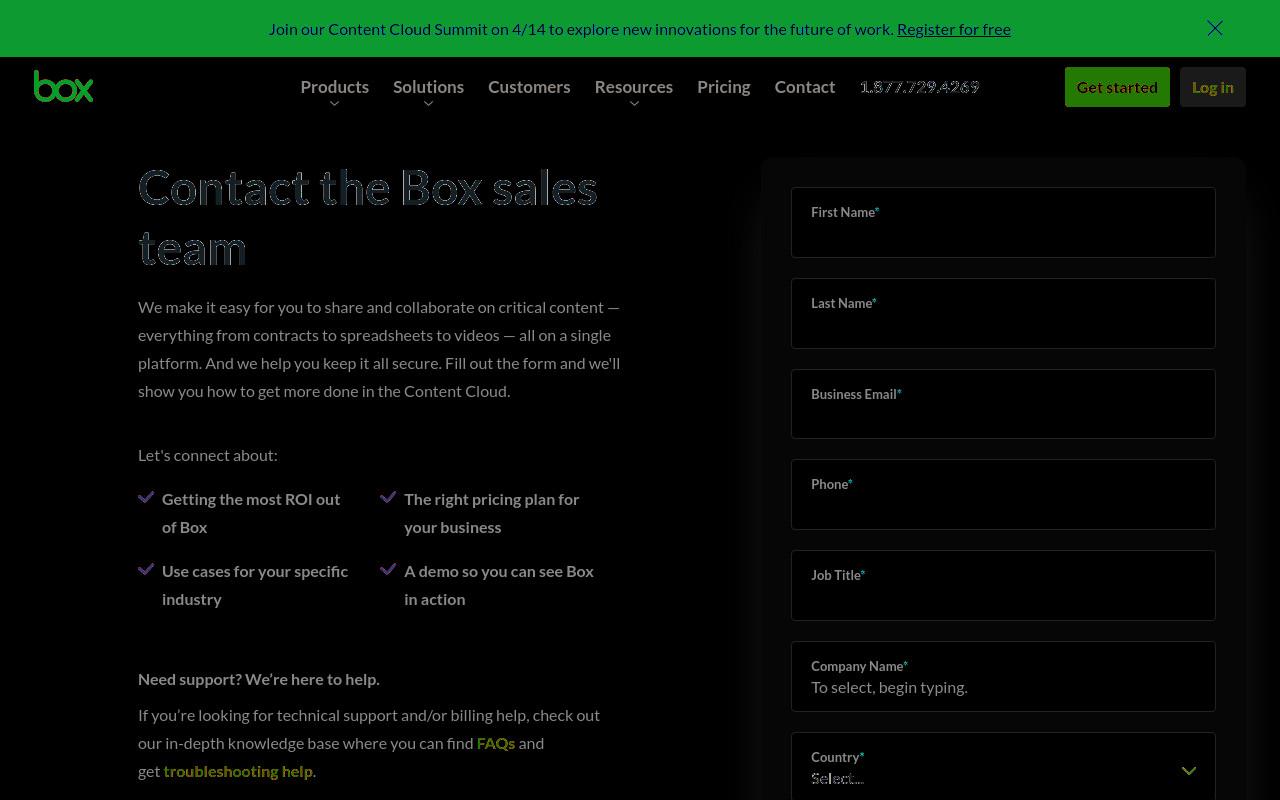Image resolution: width=1280 pixels, height=800 pixels.
Task: Click the 1.877.729.4269 phone number
Action: (920, 87)
